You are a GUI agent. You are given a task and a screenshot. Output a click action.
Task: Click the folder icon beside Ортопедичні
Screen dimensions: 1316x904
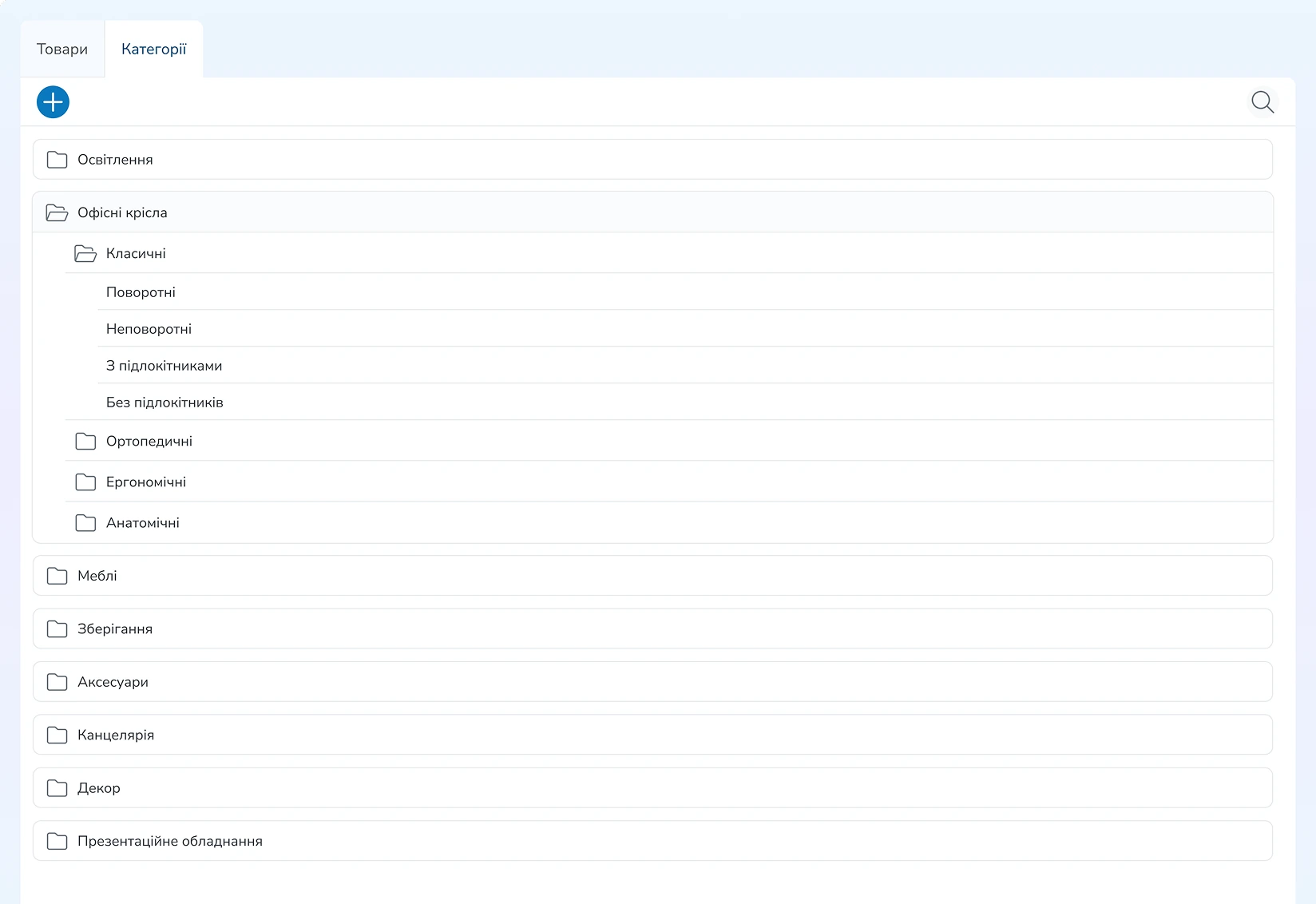(x=85, y=441)
